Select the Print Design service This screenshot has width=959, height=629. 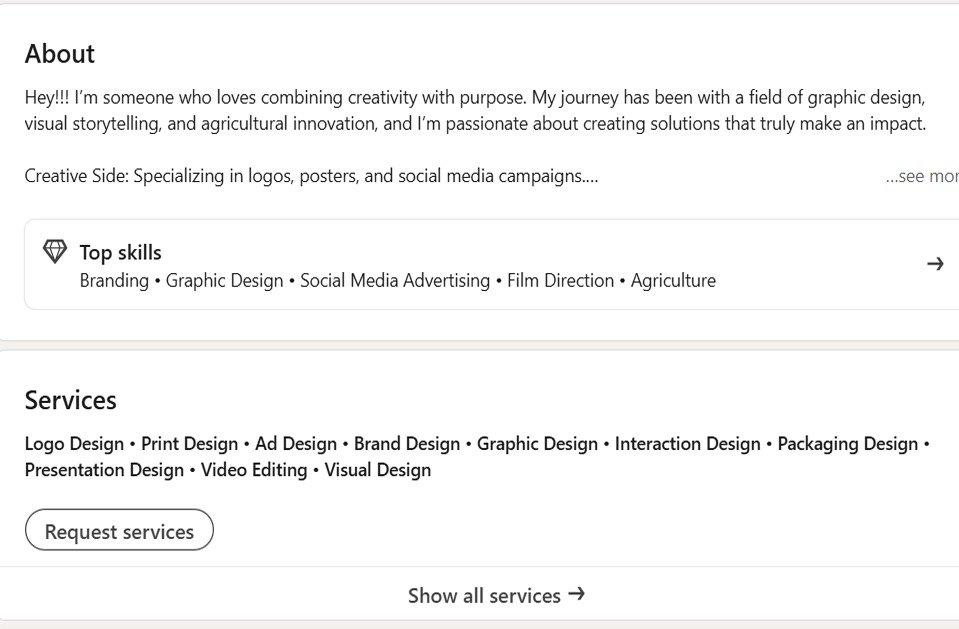click(x=189, y=444)
